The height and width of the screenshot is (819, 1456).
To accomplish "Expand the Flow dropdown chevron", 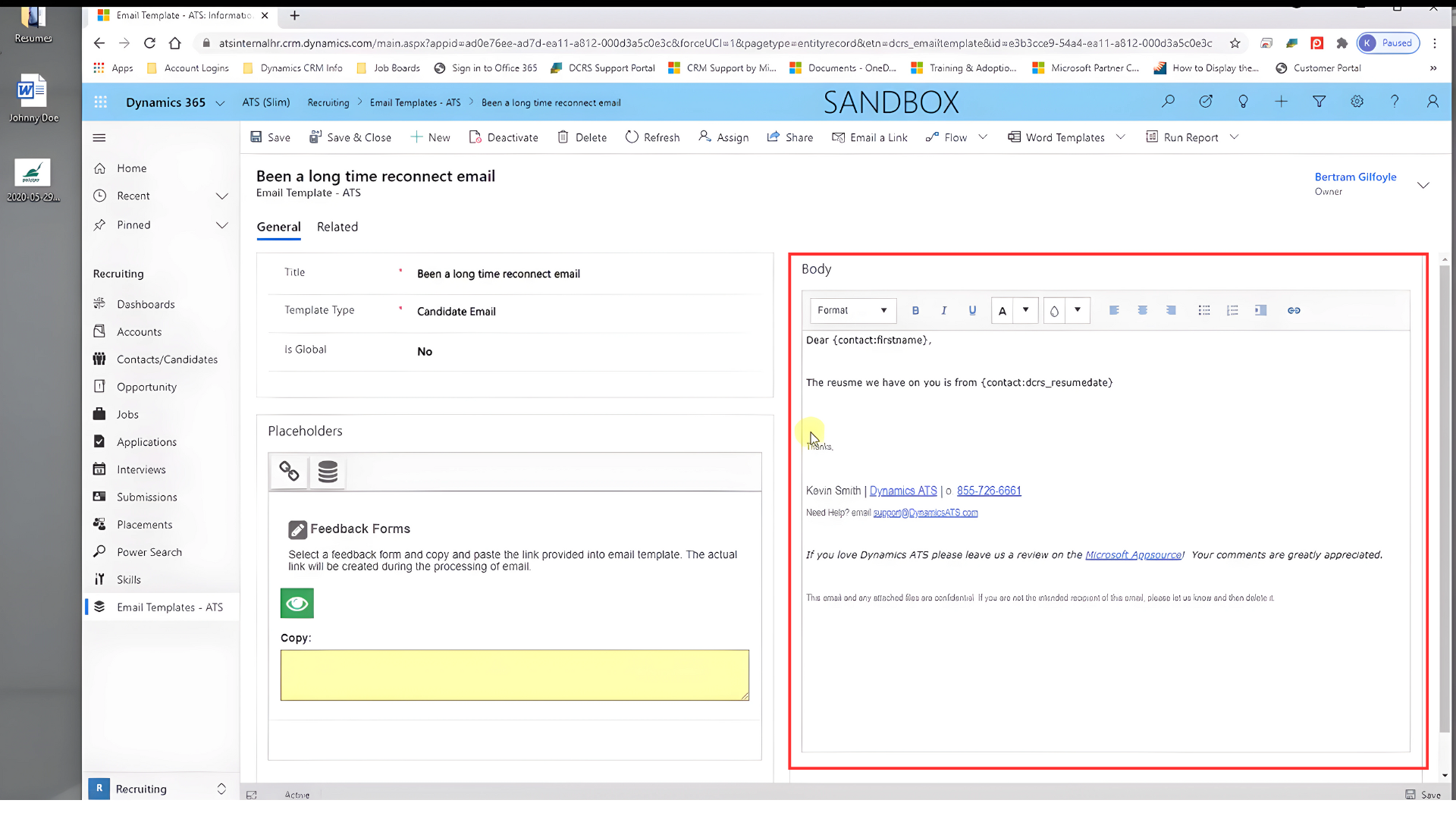I will pos(983,137).
